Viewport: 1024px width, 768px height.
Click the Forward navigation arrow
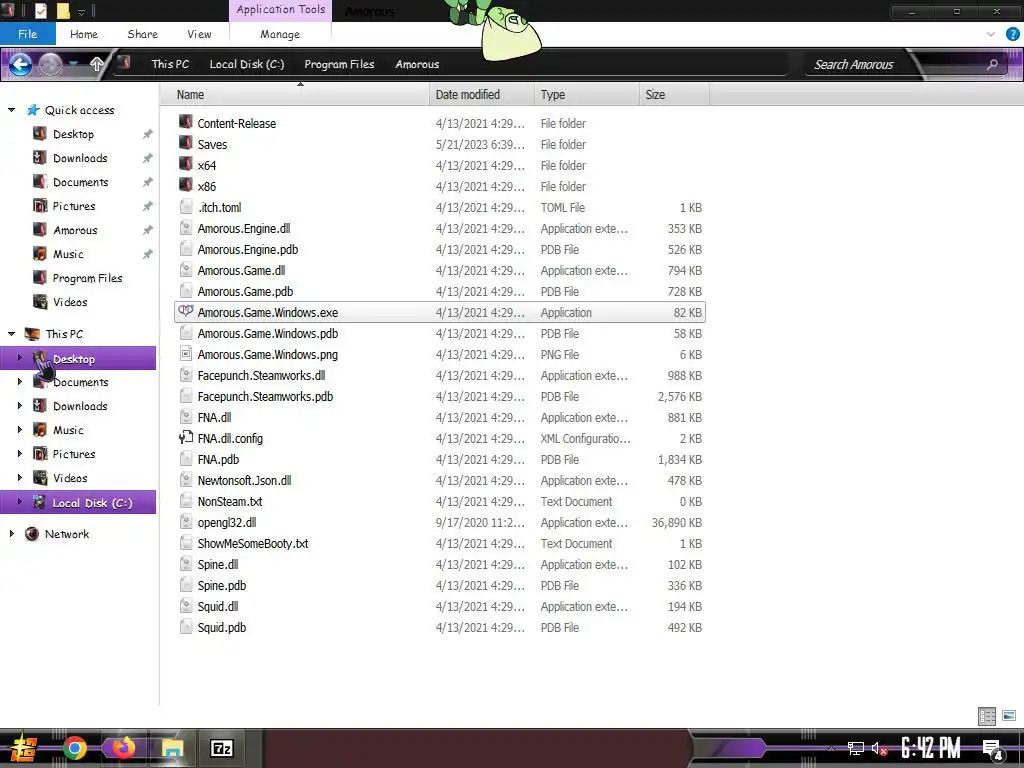pyautogui.click(x=50, y=64)
